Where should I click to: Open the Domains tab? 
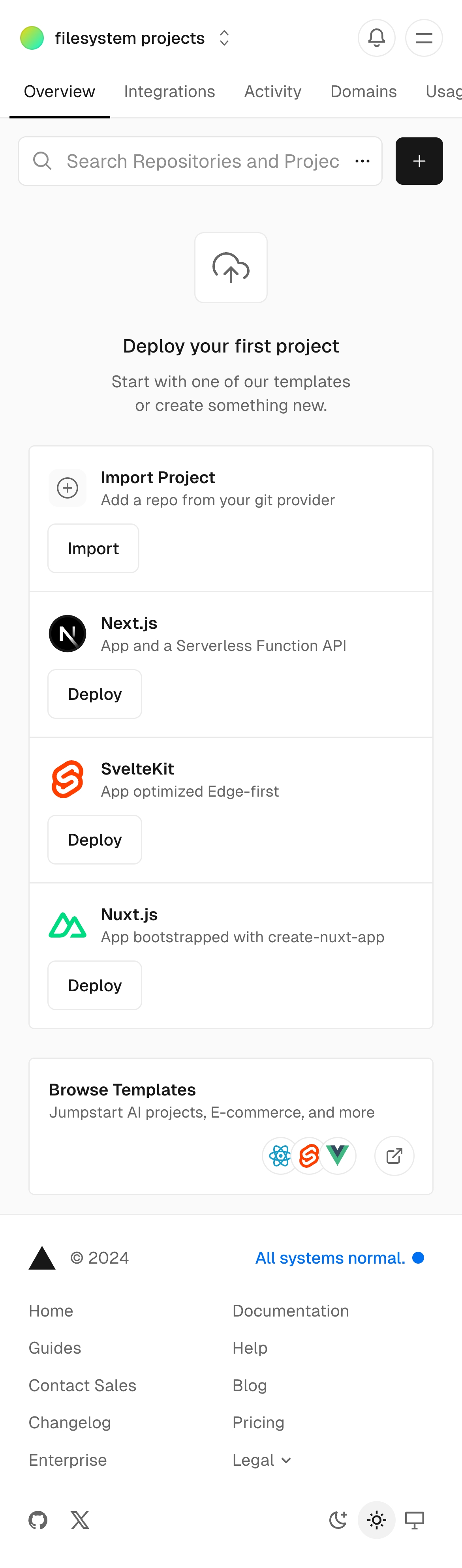(363, 91)
